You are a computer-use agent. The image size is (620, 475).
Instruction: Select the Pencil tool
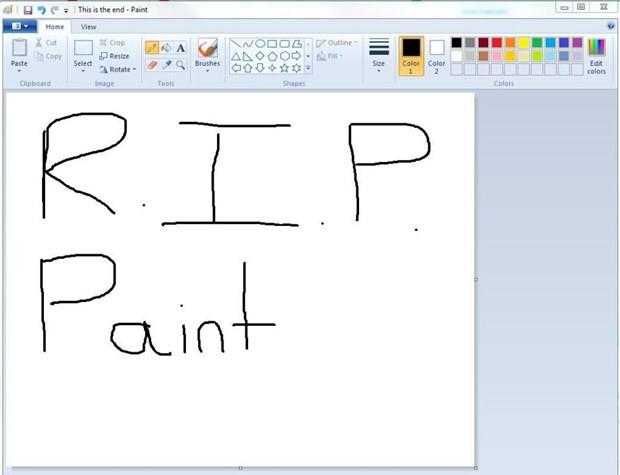click(x=152, y=47)
